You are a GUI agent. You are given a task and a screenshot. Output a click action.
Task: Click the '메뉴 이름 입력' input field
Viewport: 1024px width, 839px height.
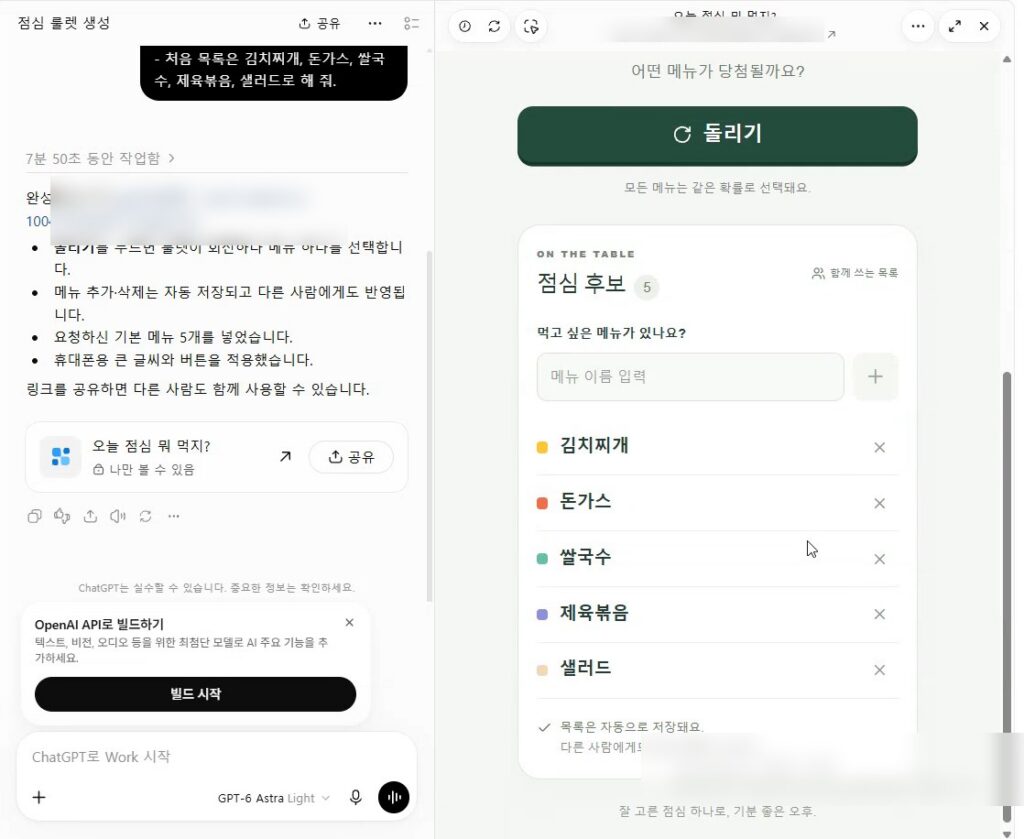[690, 377]
